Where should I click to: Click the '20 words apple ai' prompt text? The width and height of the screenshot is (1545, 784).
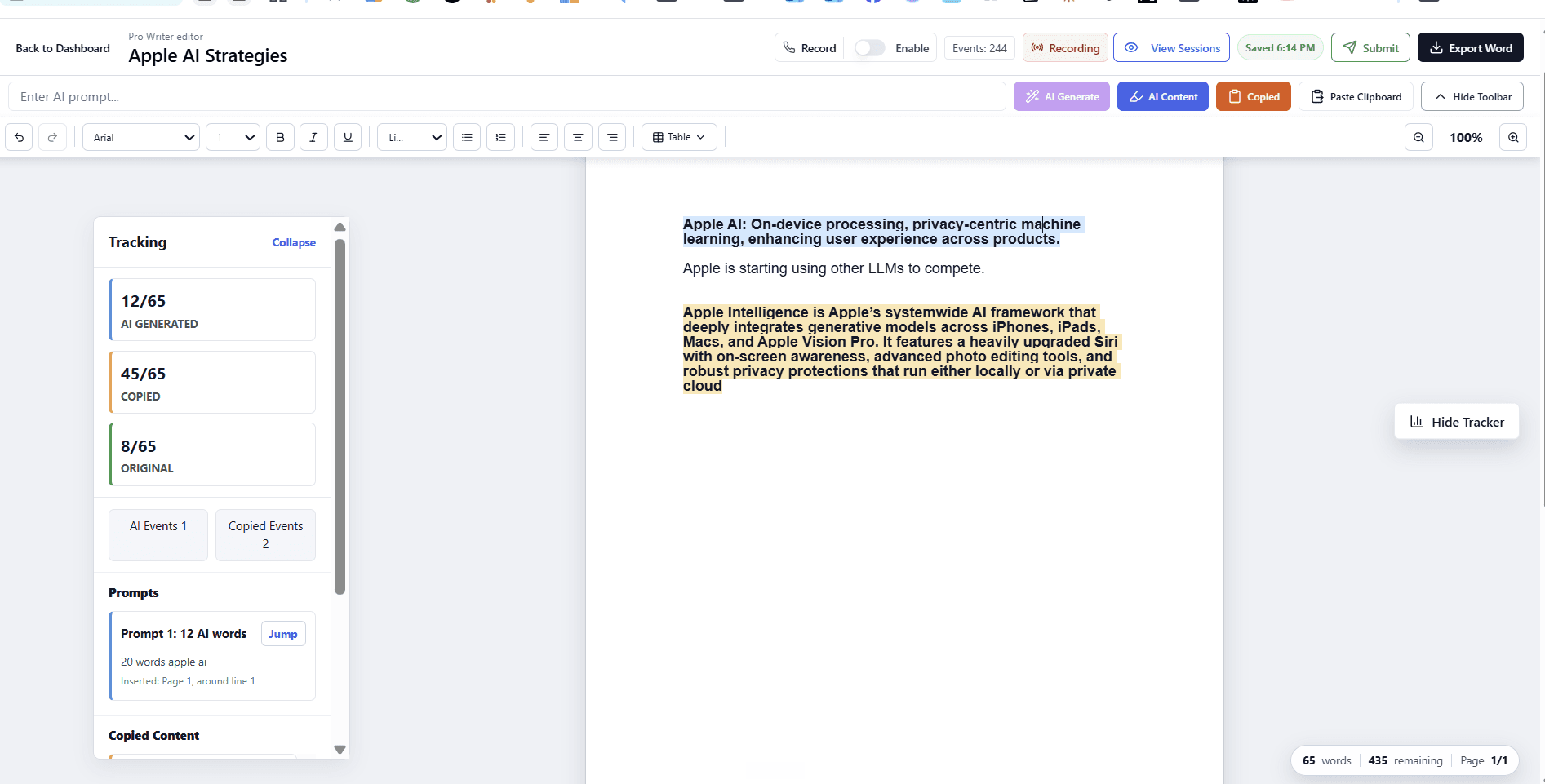163,662
